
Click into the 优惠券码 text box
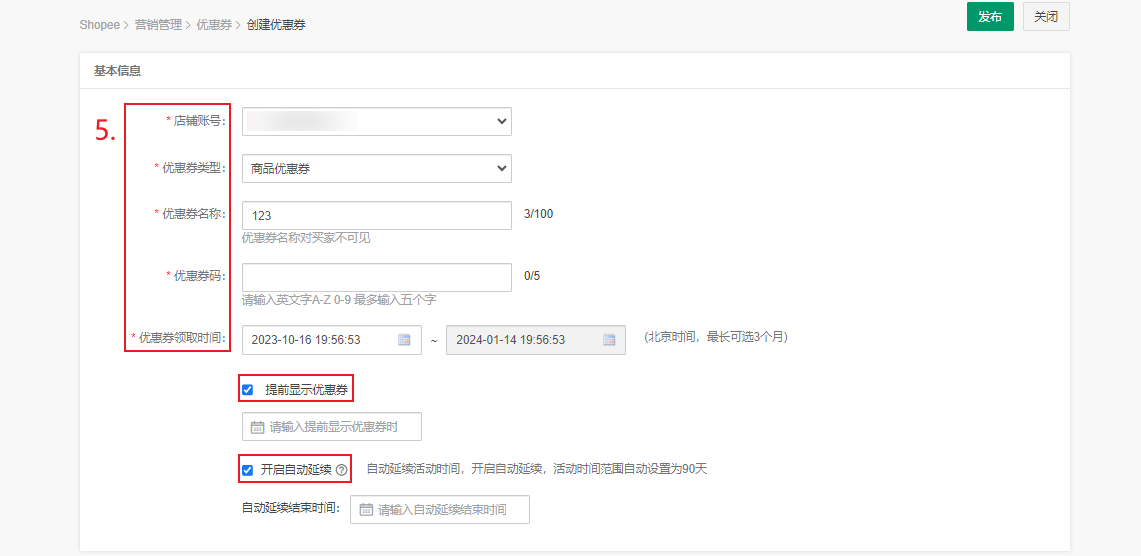point(376,277)
